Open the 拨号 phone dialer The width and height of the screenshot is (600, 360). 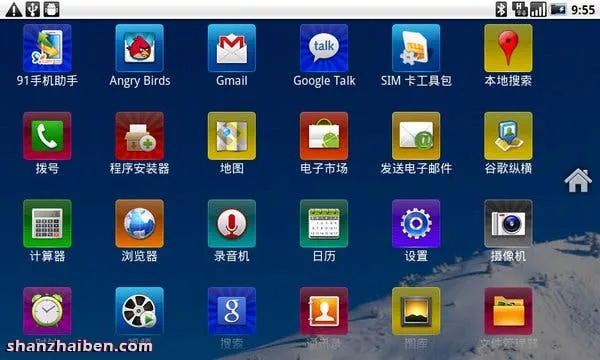47,136
